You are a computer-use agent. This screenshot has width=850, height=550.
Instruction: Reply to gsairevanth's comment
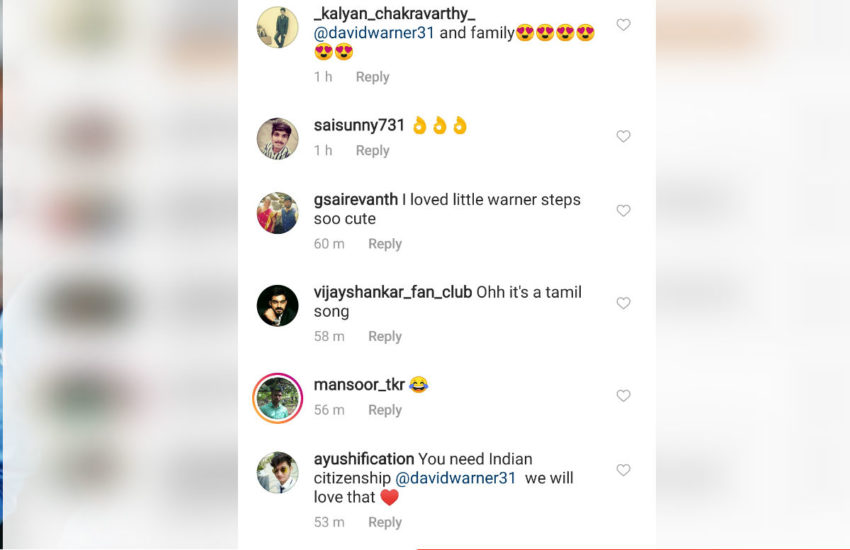pos(385,244)
